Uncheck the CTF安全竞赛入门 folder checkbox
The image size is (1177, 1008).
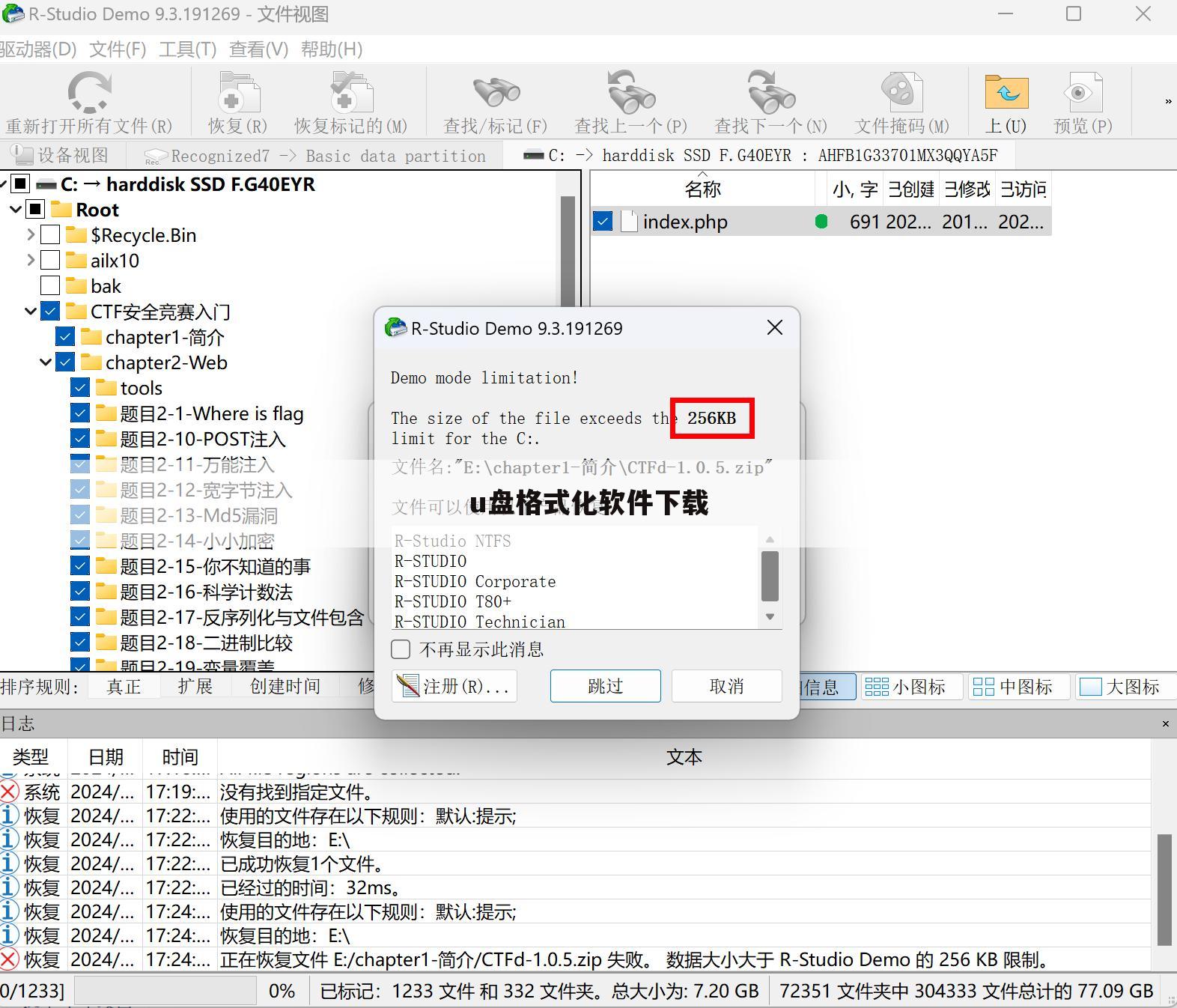[50, 312]
